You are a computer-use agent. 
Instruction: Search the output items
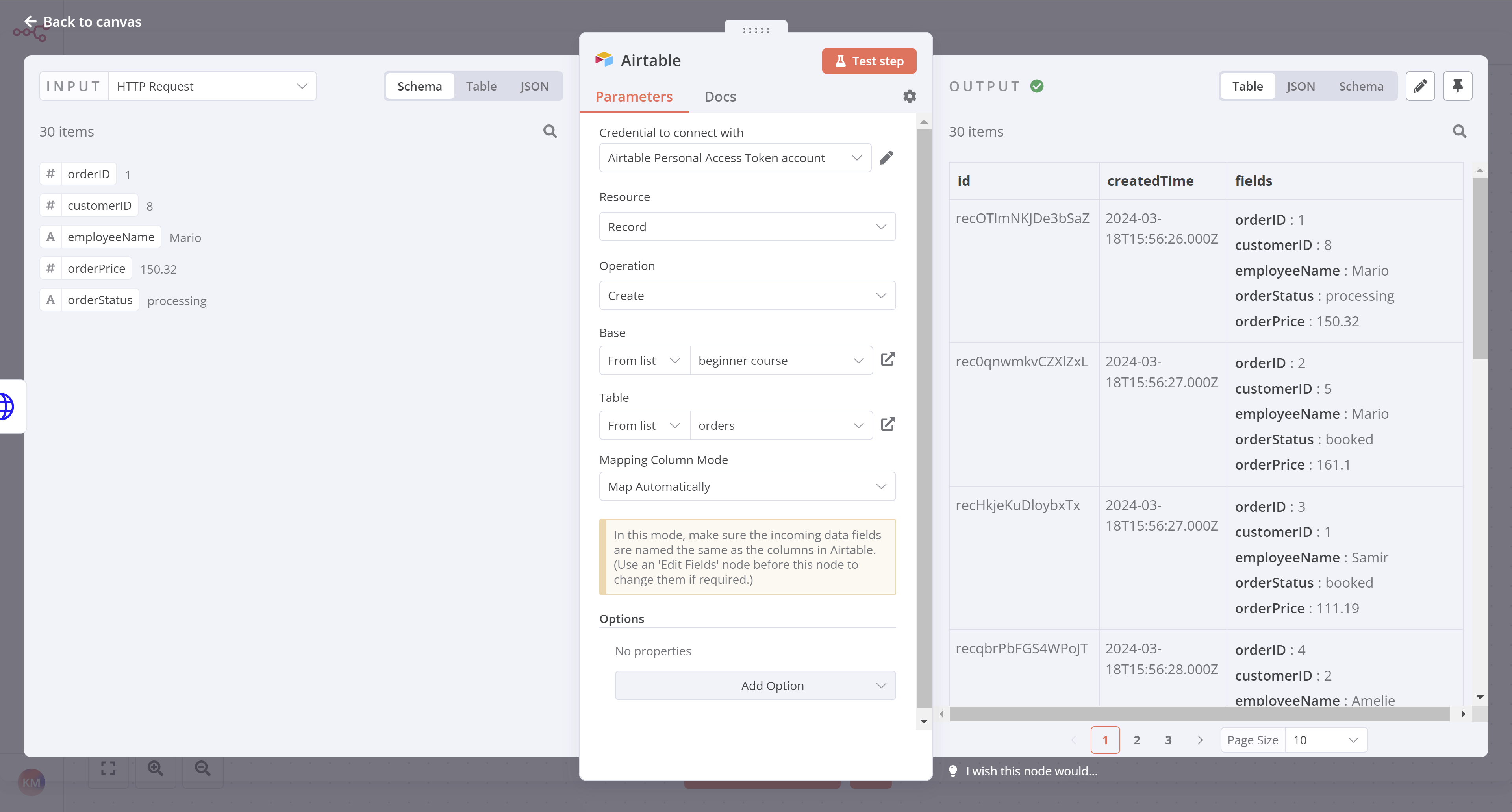pos(1459,131)
